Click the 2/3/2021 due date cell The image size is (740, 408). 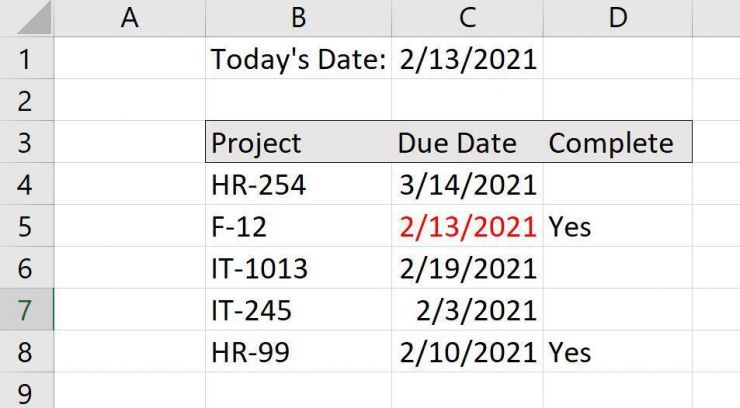pos(467,310)
